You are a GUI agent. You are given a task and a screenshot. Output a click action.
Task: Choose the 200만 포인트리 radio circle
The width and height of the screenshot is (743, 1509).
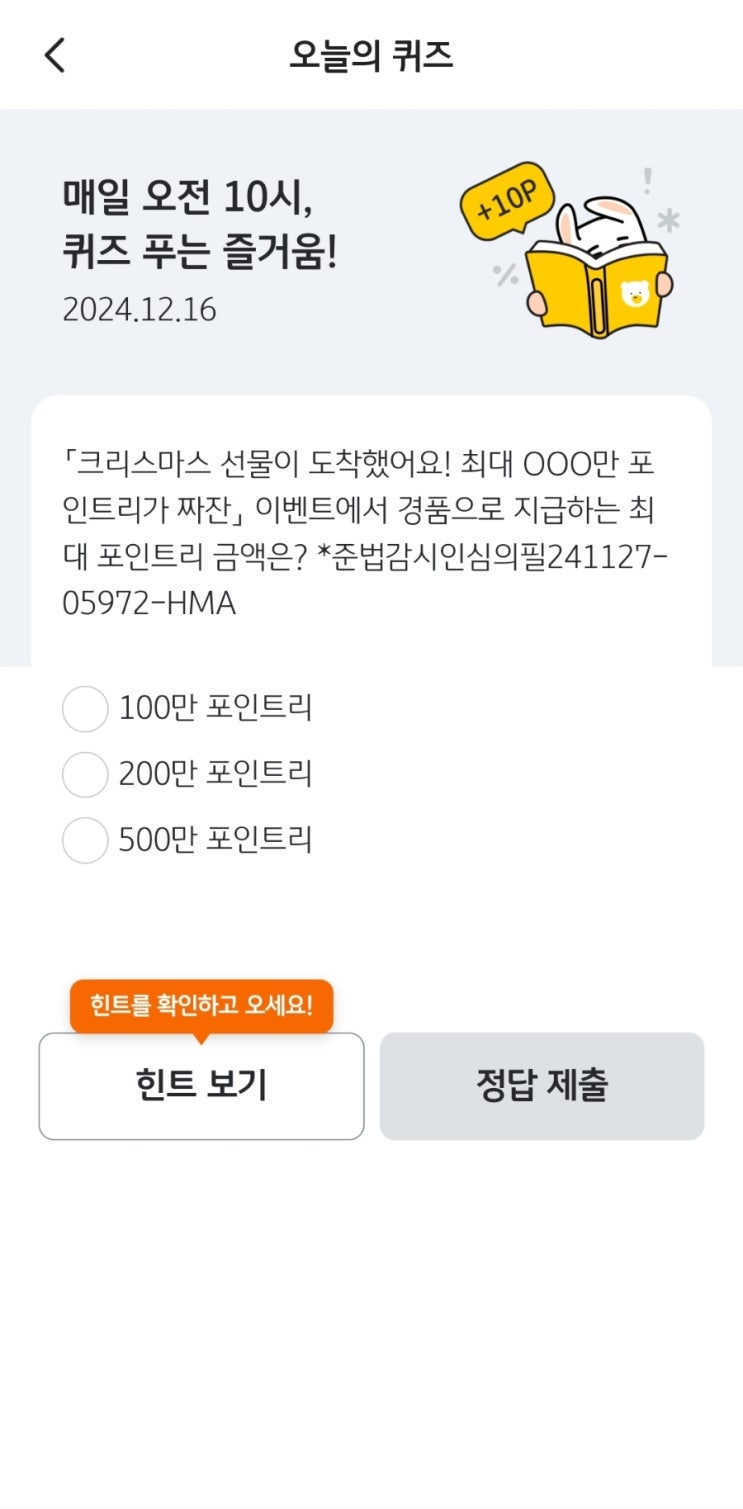85,774
